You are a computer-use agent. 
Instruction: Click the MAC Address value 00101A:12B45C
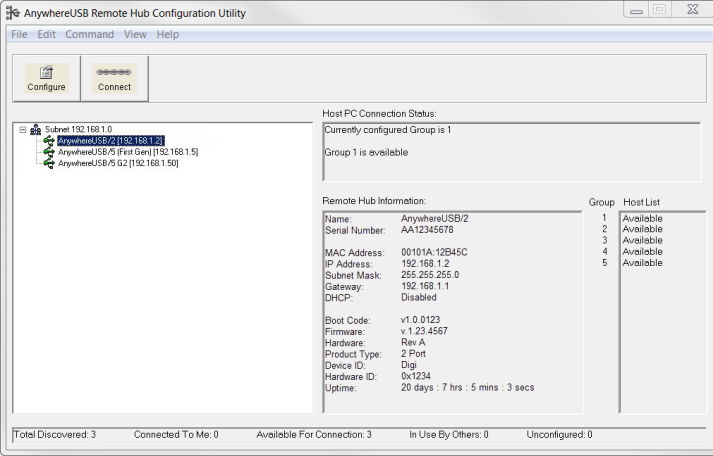click(x=434, y=252)
